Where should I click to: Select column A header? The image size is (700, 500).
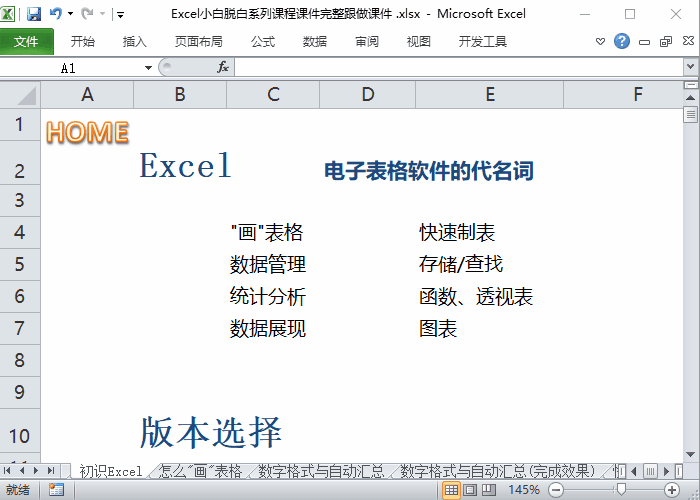point(87,95)
